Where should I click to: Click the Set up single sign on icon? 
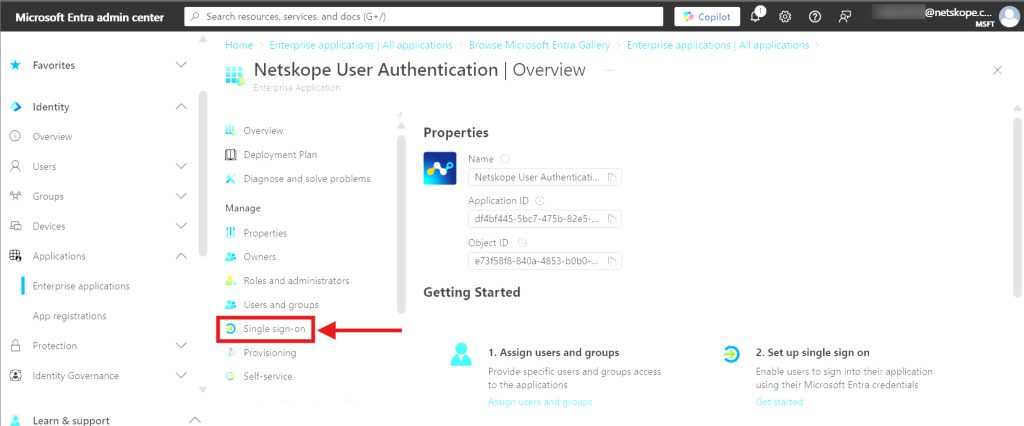point(731,354)
